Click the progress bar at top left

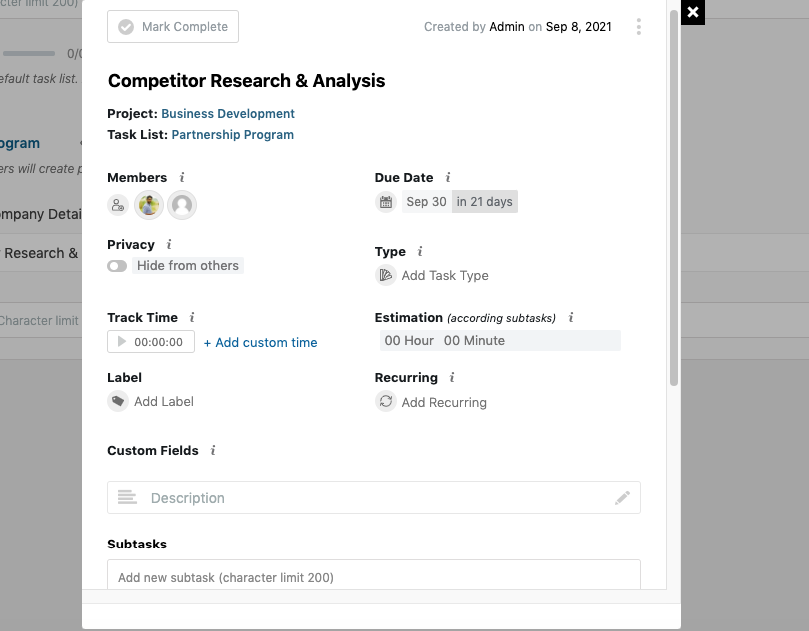click(28, 52)
